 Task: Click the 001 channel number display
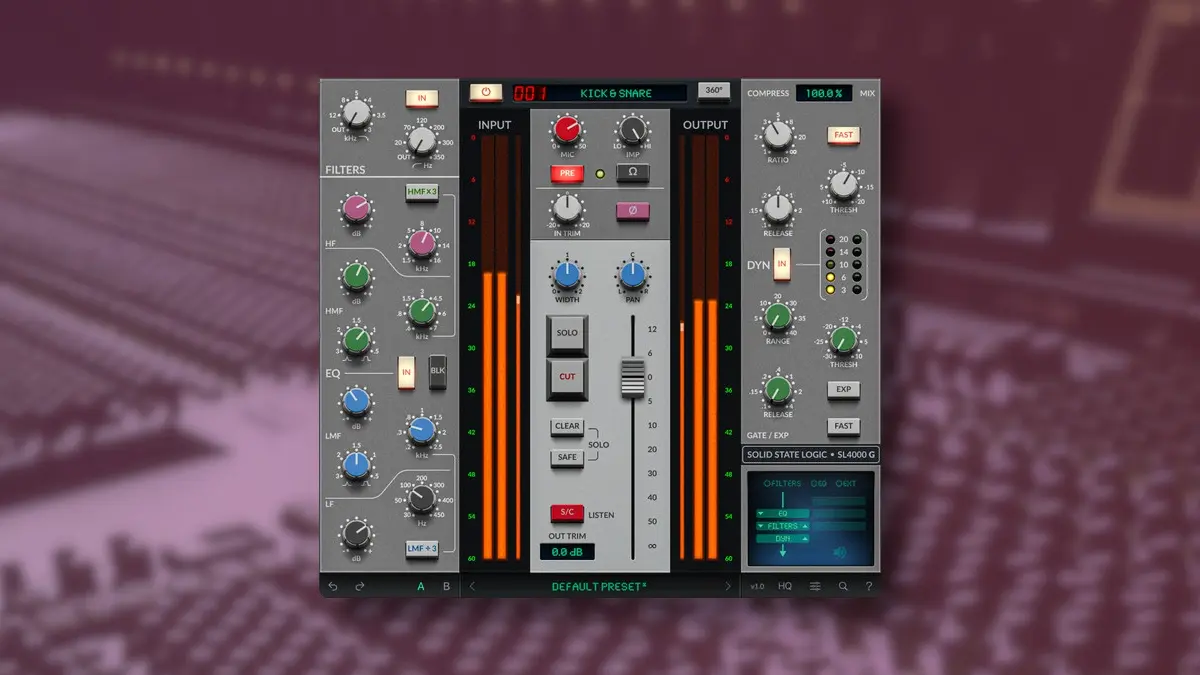[531, 93]
